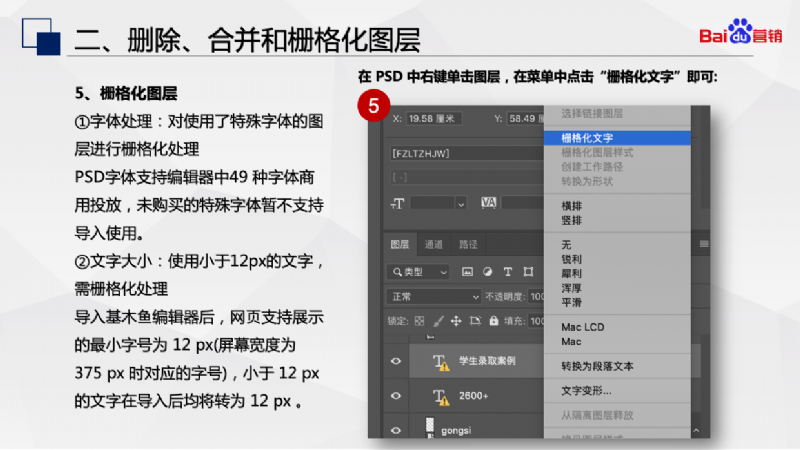Image resolution: width=800 pixels, height=450 pixels.
Task: Toggle visibility of the 2600+ layer
Action: [x=396, y=395]
